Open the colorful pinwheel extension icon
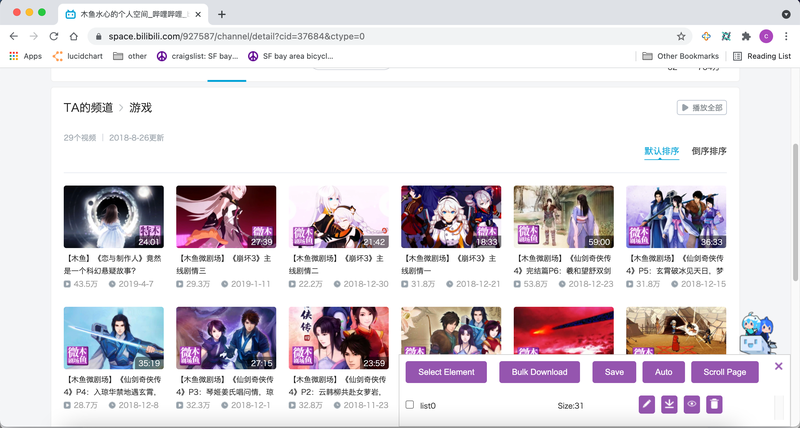Screen dimensions: 800x428 [706, 36]
